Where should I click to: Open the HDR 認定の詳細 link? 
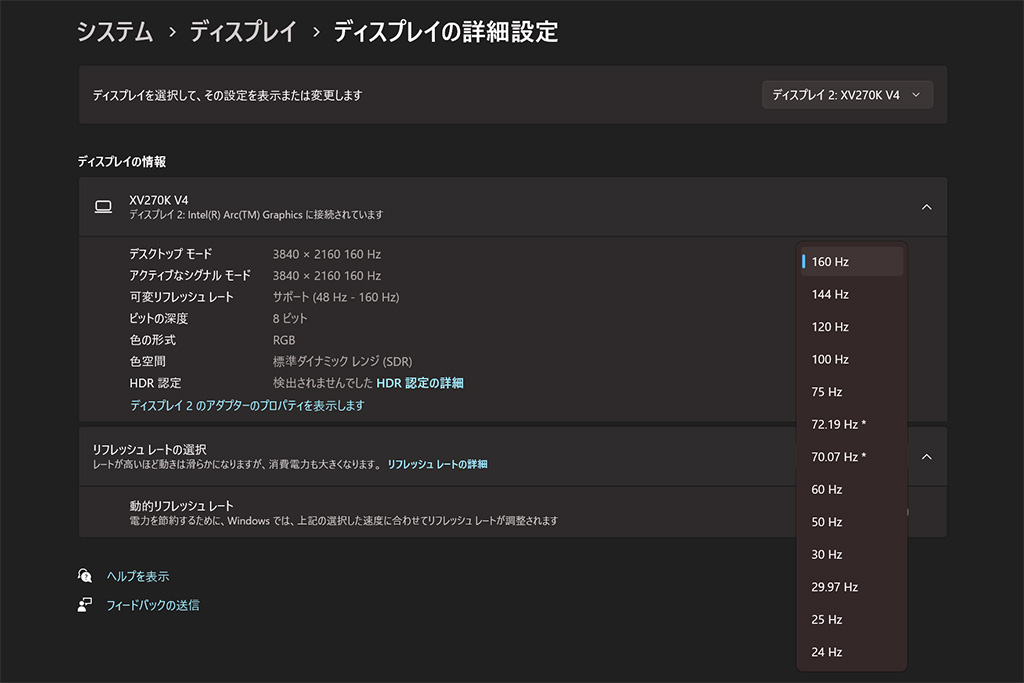419,383
